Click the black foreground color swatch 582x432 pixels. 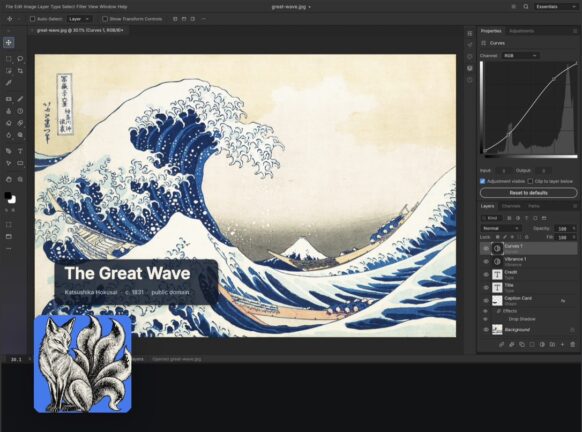(7, 195)
